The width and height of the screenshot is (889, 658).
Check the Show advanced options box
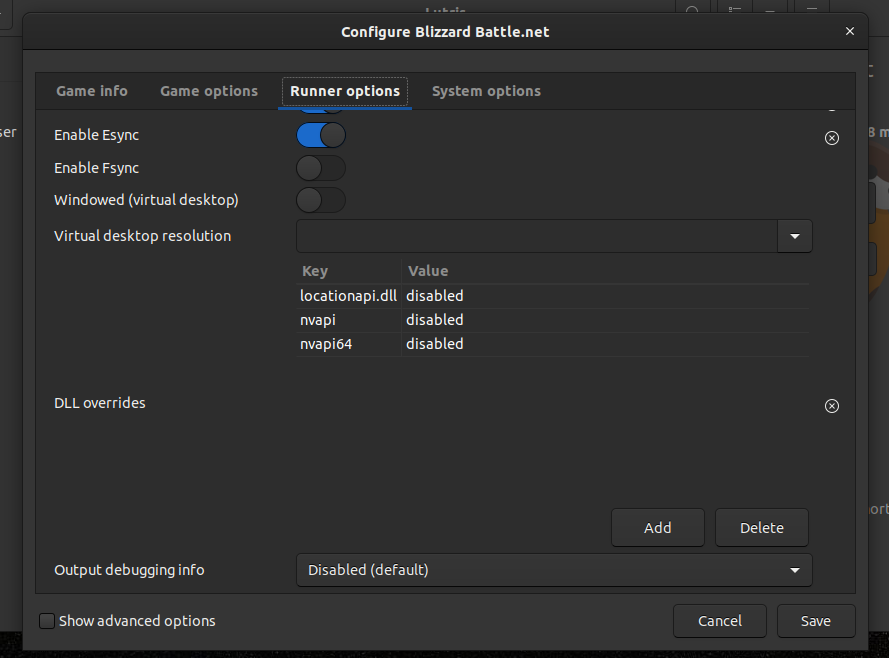(x=47, y=621)
